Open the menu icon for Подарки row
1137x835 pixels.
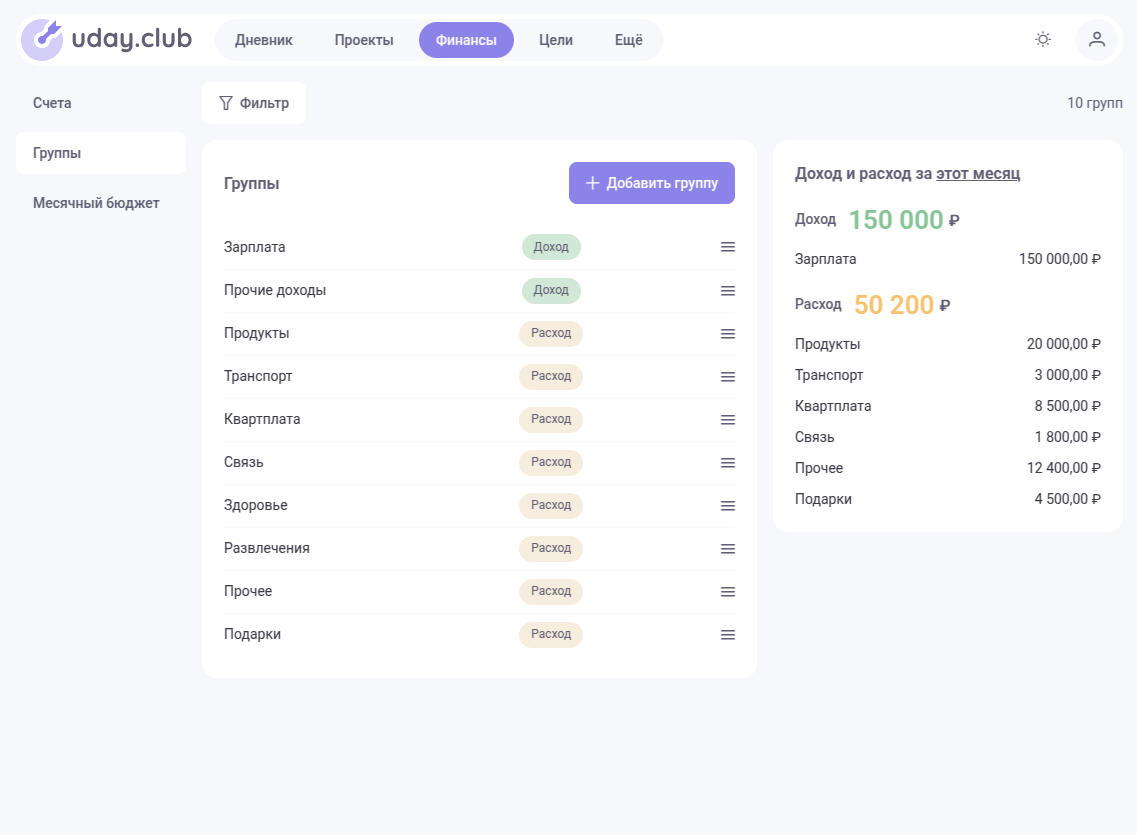(x=728, y=634)
